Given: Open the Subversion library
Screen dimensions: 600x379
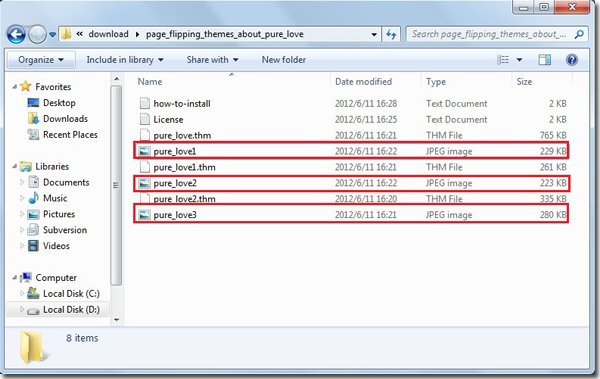Looking at the screenshot, I should 65,230.
